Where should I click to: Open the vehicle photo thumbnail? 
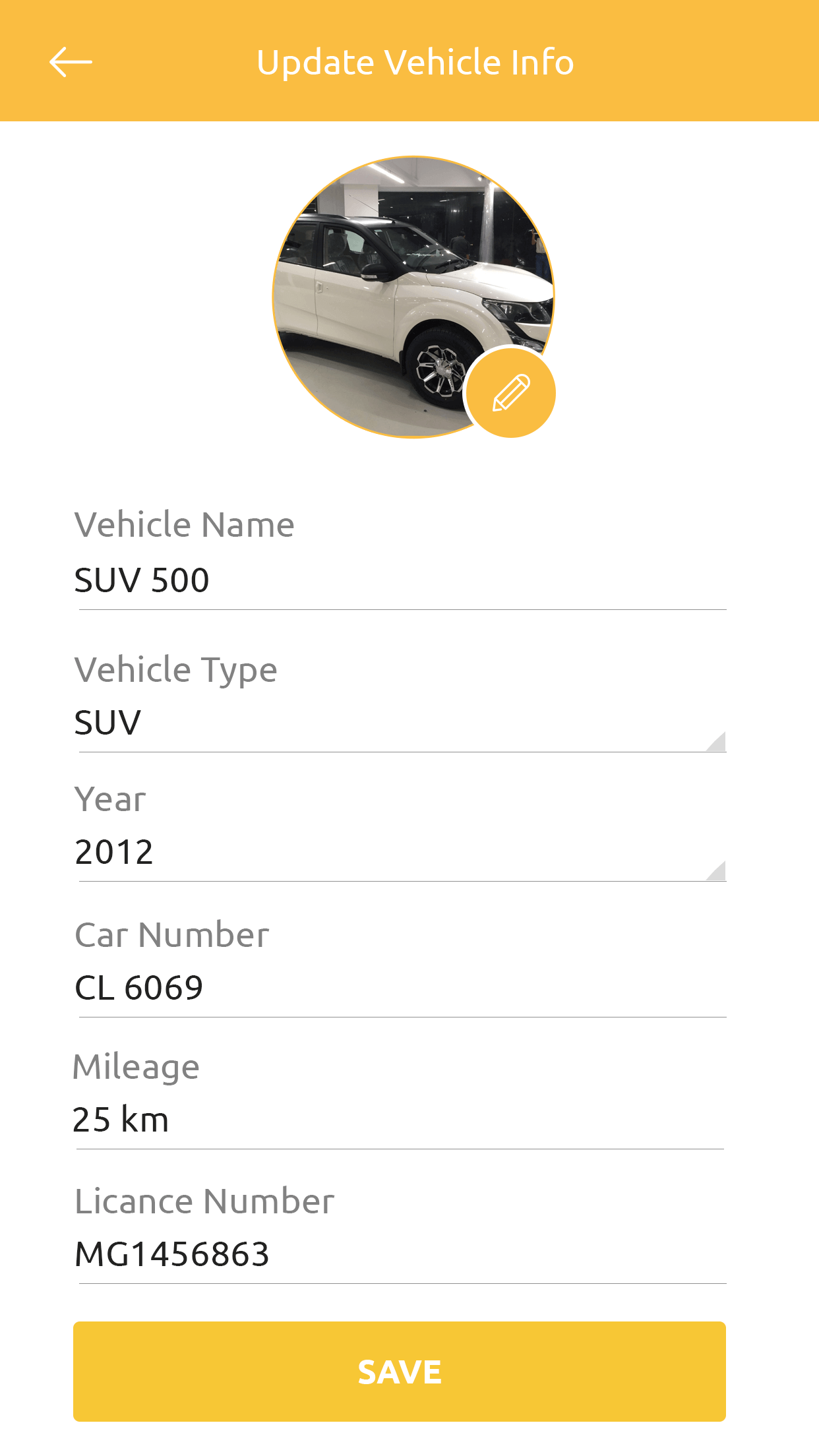[413, 297]
